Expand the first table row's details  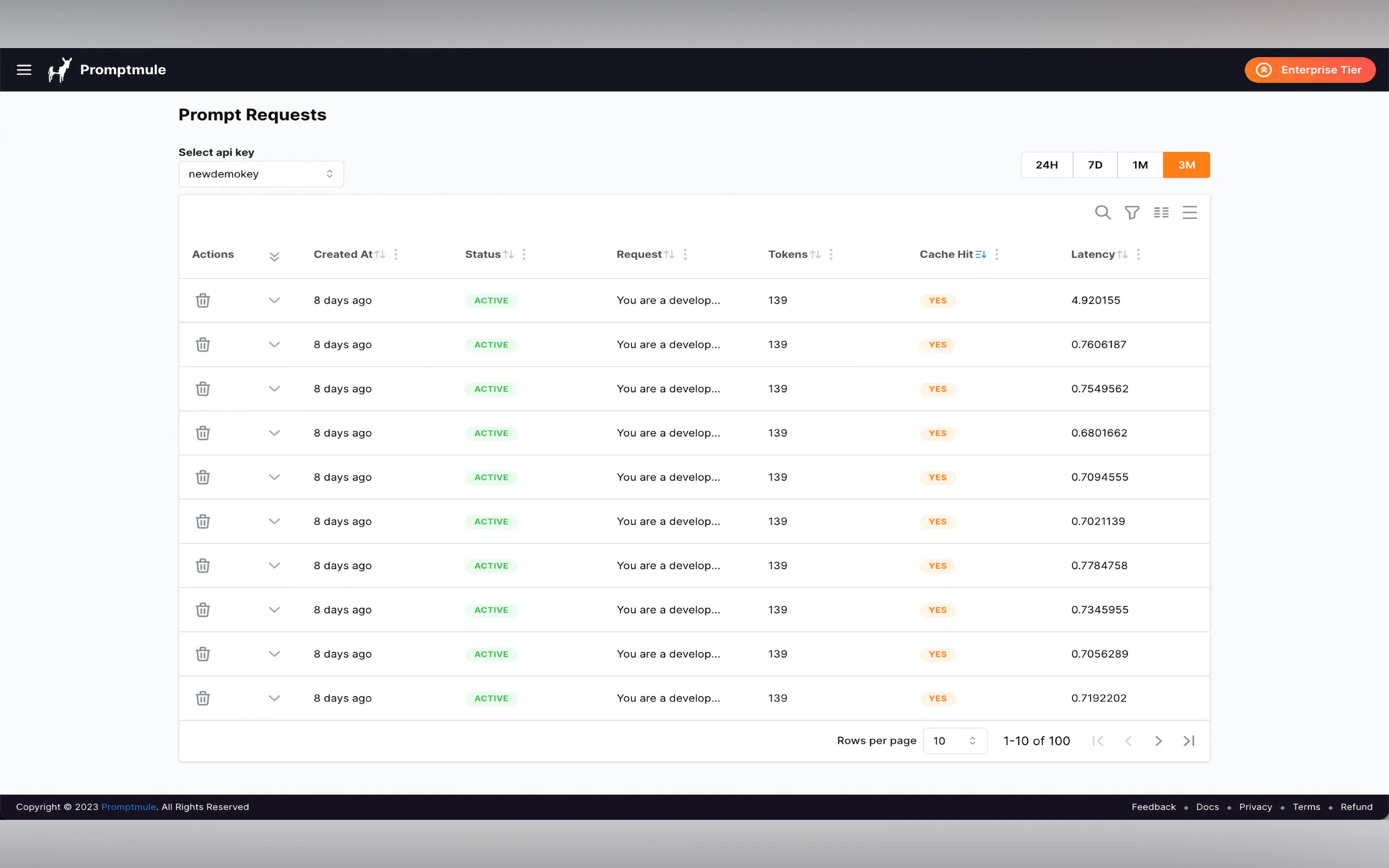point(275,300)
